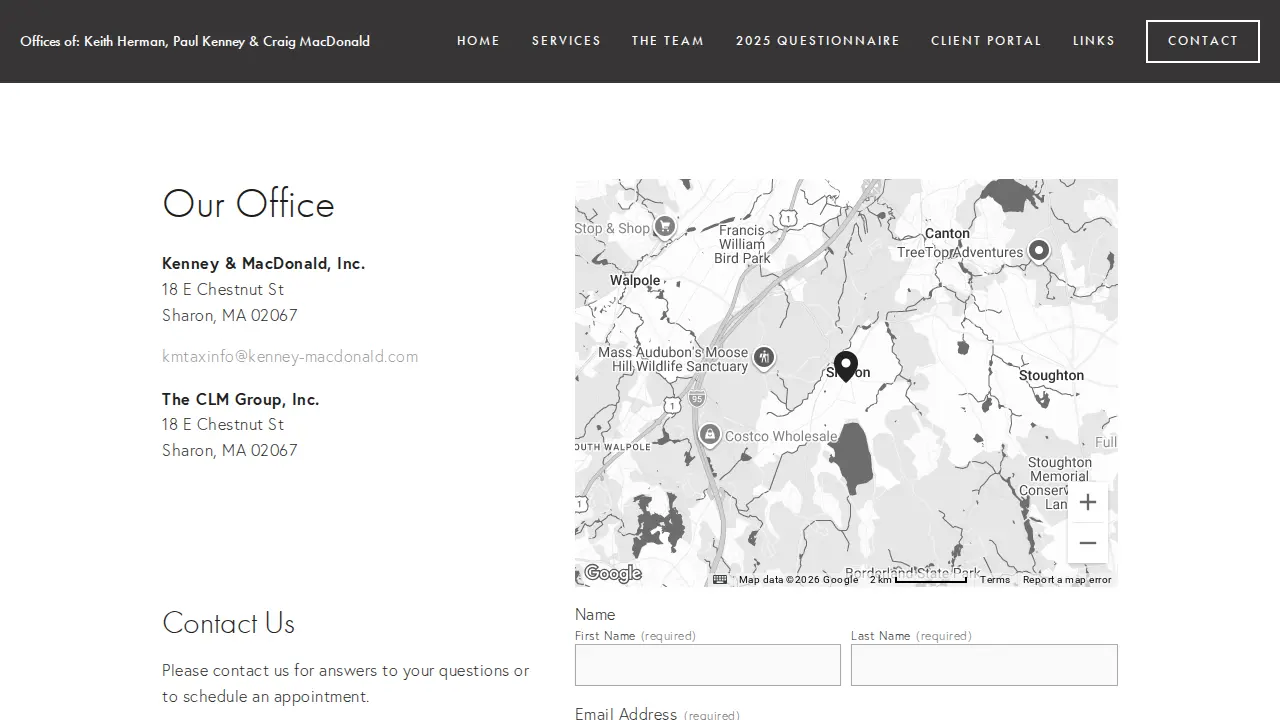This screenshot has width=1280, height=720.
Task: Navigate to The Team page
Action: click(668, 41)
